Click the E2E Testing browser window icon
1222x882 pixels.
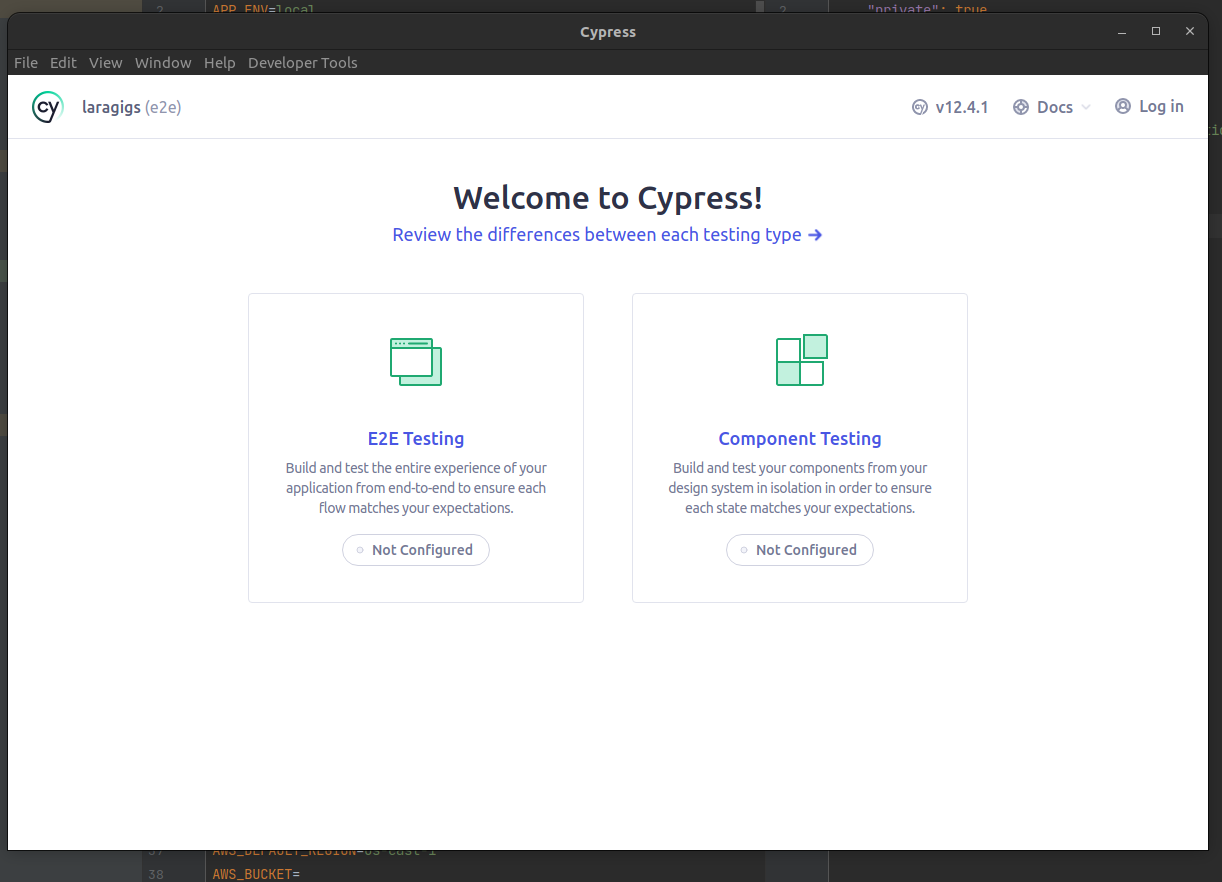pos(416,361)
